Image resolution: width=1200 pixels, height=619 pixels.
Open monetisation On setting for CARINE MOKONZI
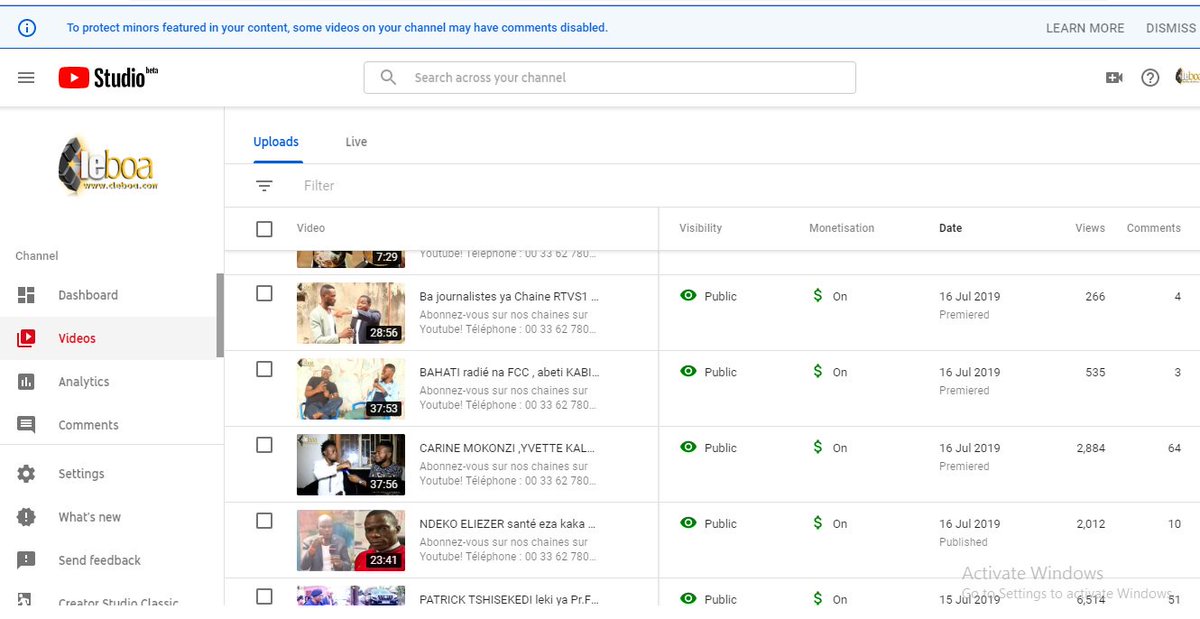840,448
